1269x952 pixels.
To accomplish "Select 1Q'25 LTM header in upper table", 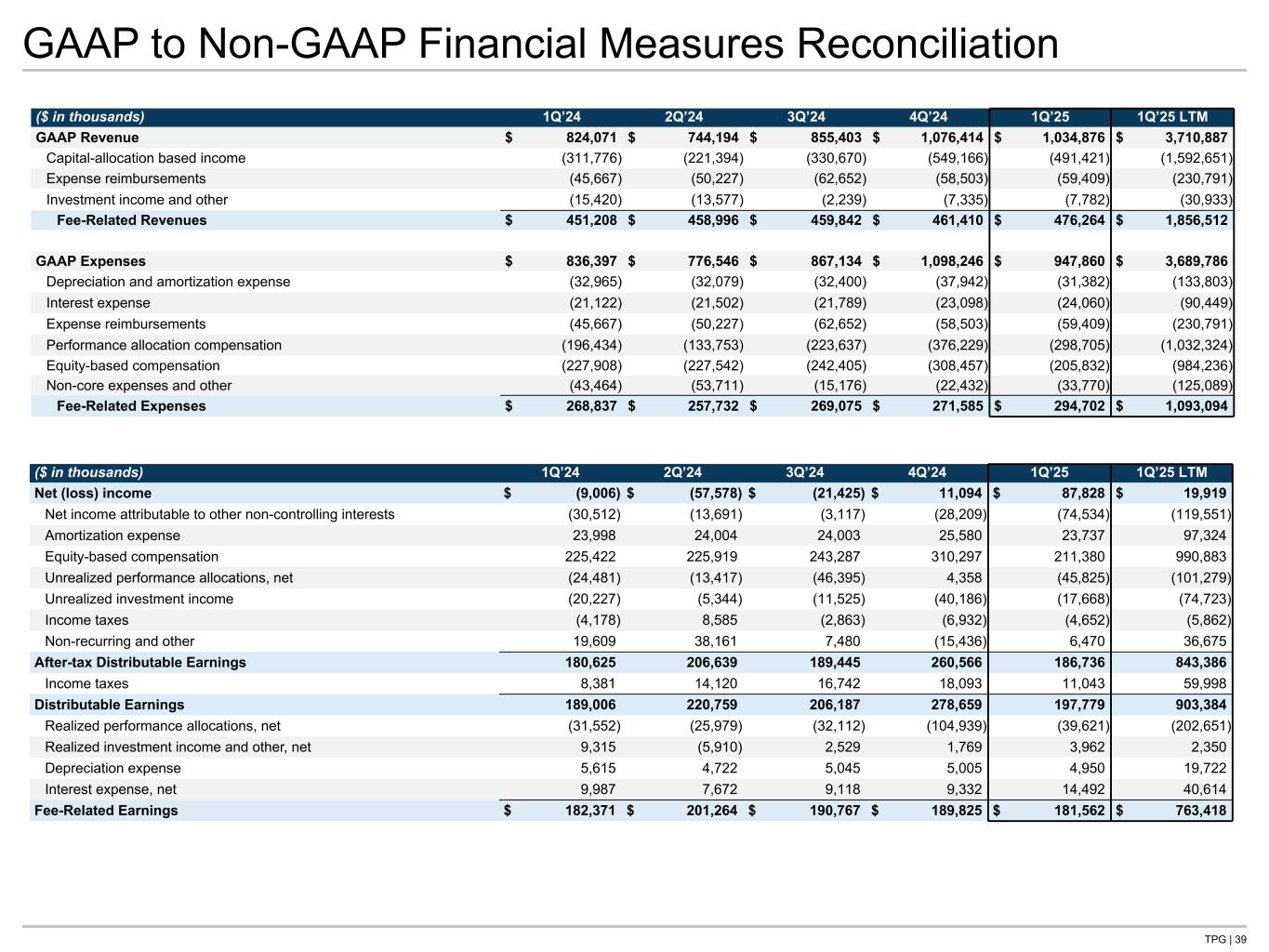I will [x=1172, y=117].
